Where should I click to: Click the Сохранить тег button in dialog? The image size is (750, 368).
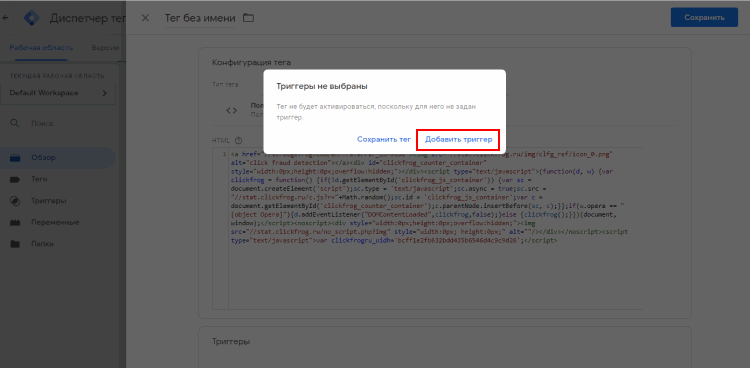click(x=384, y=140)
